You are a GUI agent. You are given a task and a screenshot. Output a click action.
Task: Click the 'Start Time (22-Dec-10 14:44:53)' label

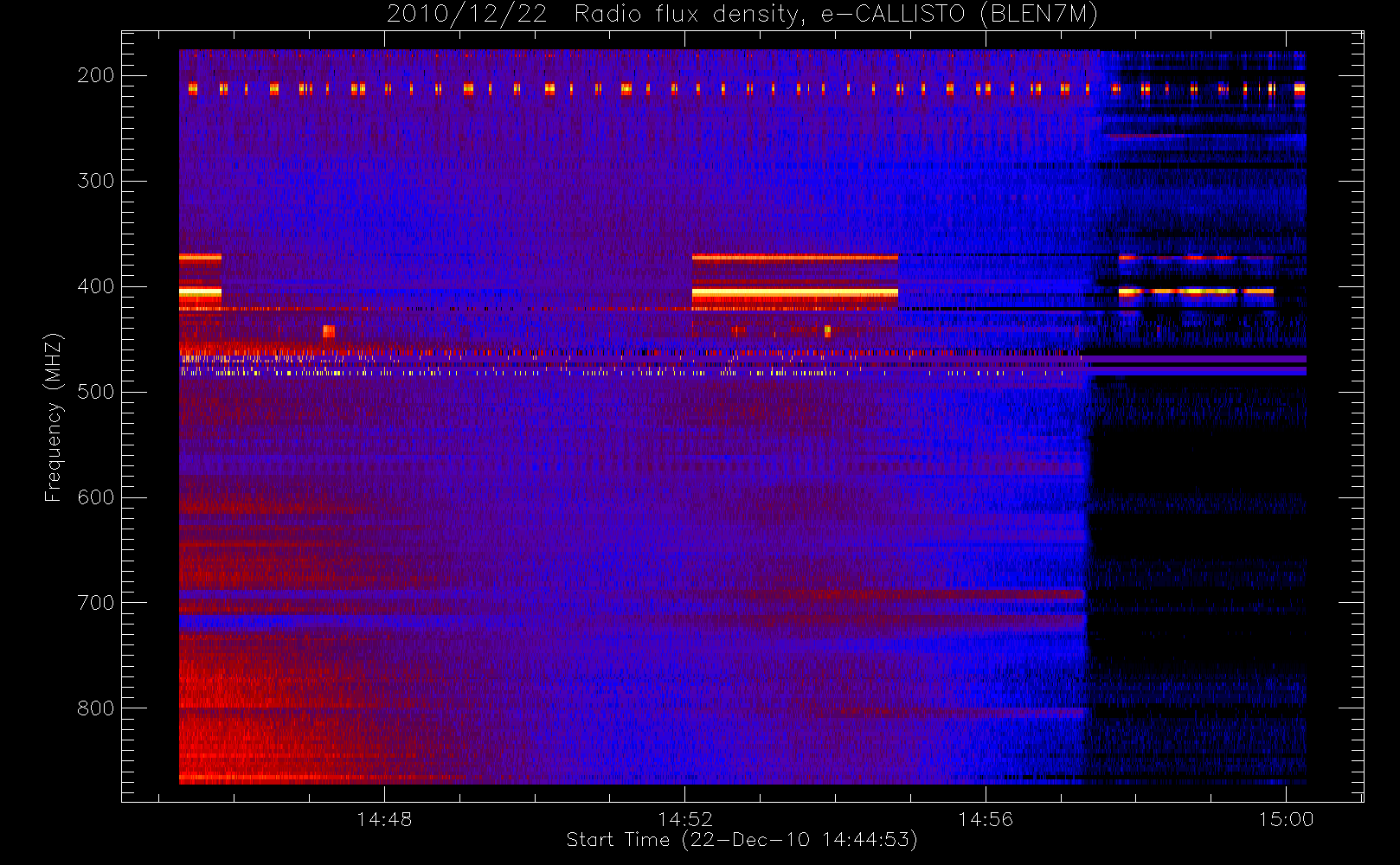point(742,840)
